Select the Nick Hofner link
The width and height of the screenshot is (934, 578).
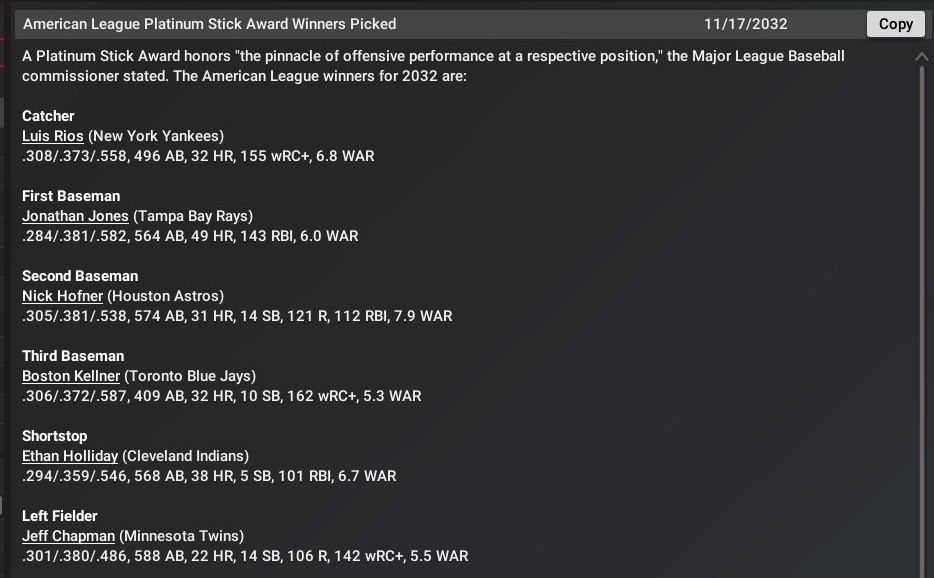coord(62,296)
